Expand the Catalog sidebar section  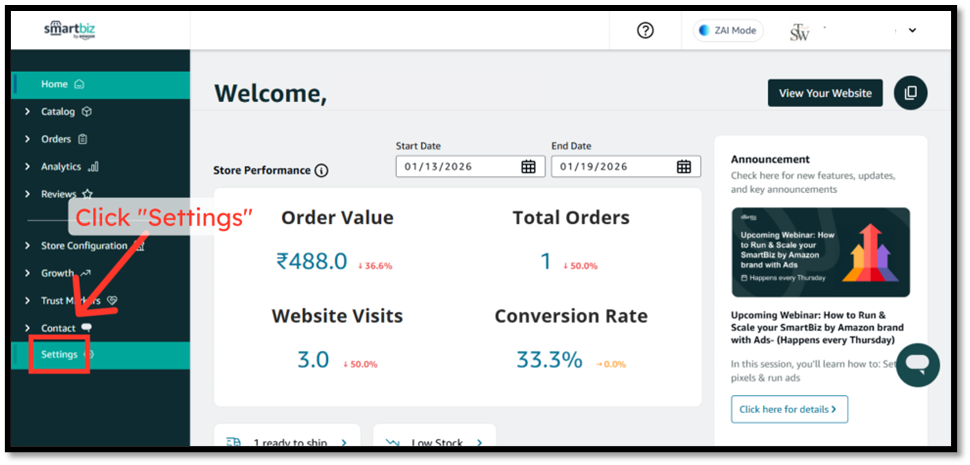pyautogui.click(x=58, y=112)
